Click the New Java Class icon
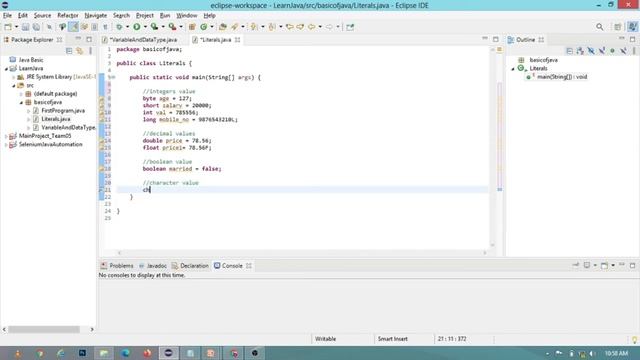640x360 pixels. 203,27
